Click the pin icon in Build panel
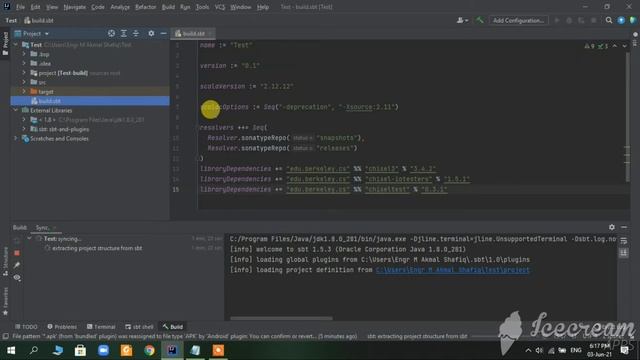 coord(17,265)
